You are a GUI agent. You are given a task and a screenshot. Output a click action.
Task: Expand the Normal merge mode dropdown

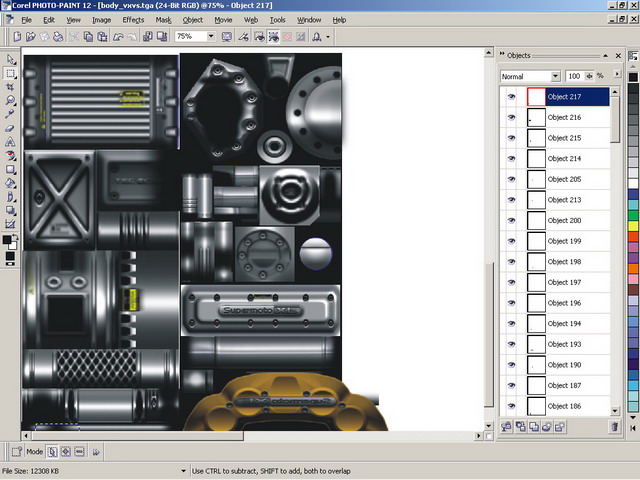556,76
